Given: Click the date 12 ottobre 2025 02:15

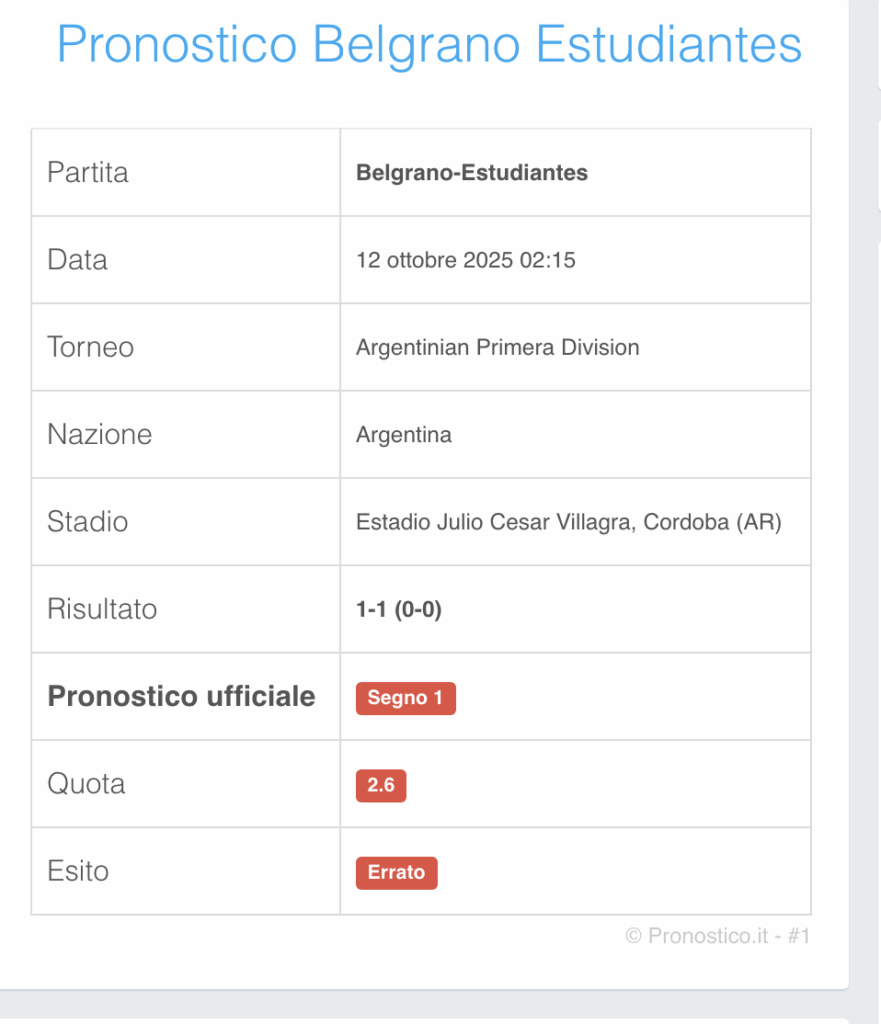Looking at the screenshot, I should 466,261.
